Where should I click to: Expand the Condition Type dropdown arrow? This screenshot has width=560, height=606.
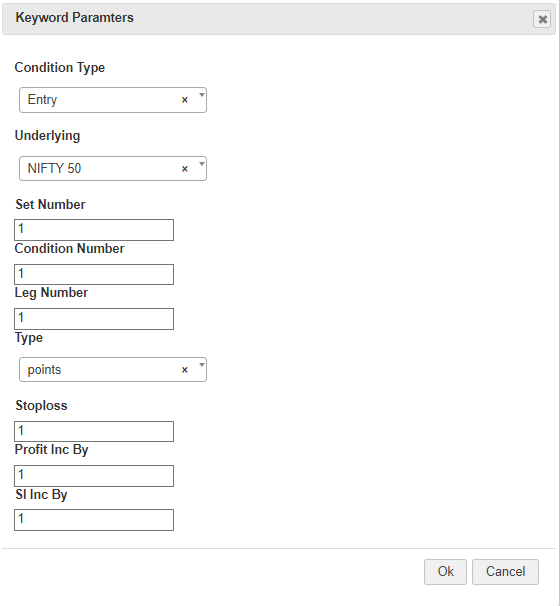201,94
